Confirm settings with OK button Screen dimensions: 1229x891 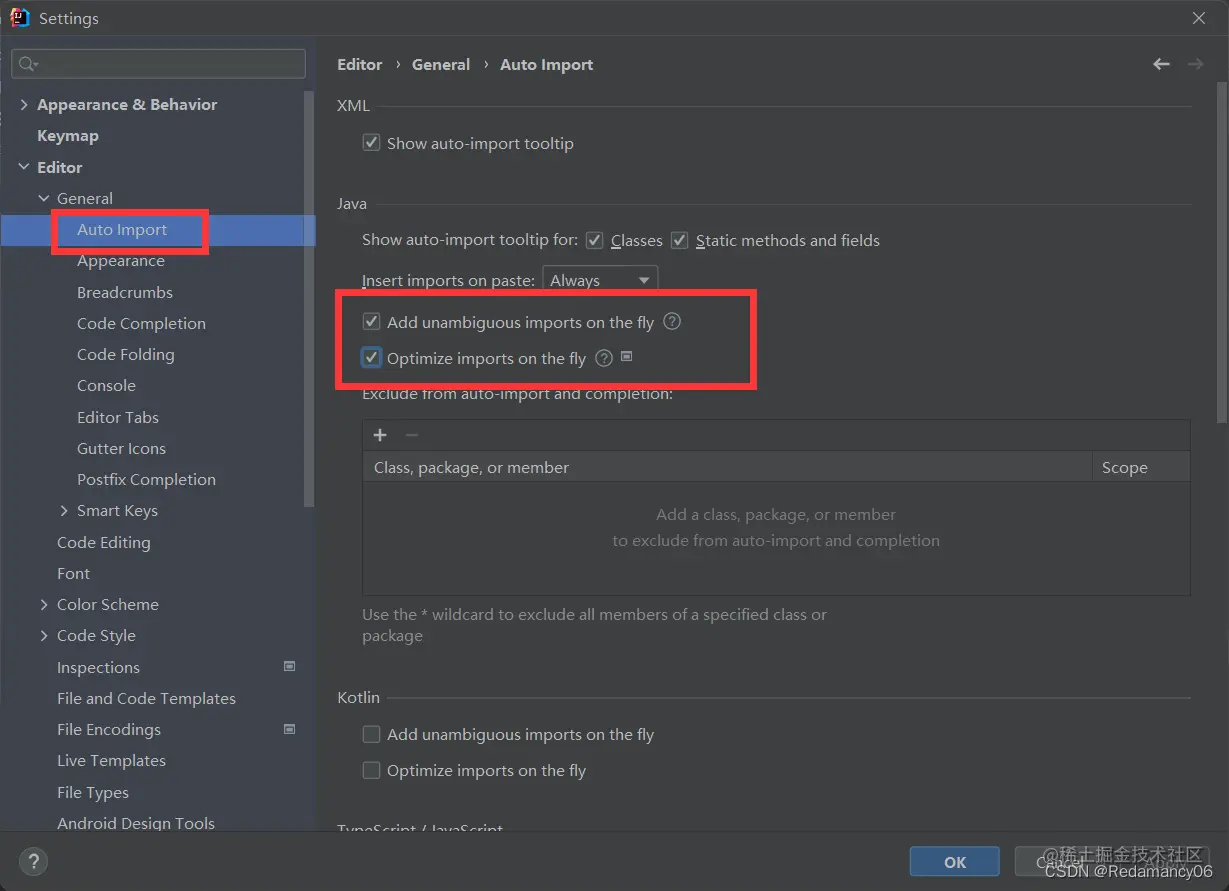point(955,862)
